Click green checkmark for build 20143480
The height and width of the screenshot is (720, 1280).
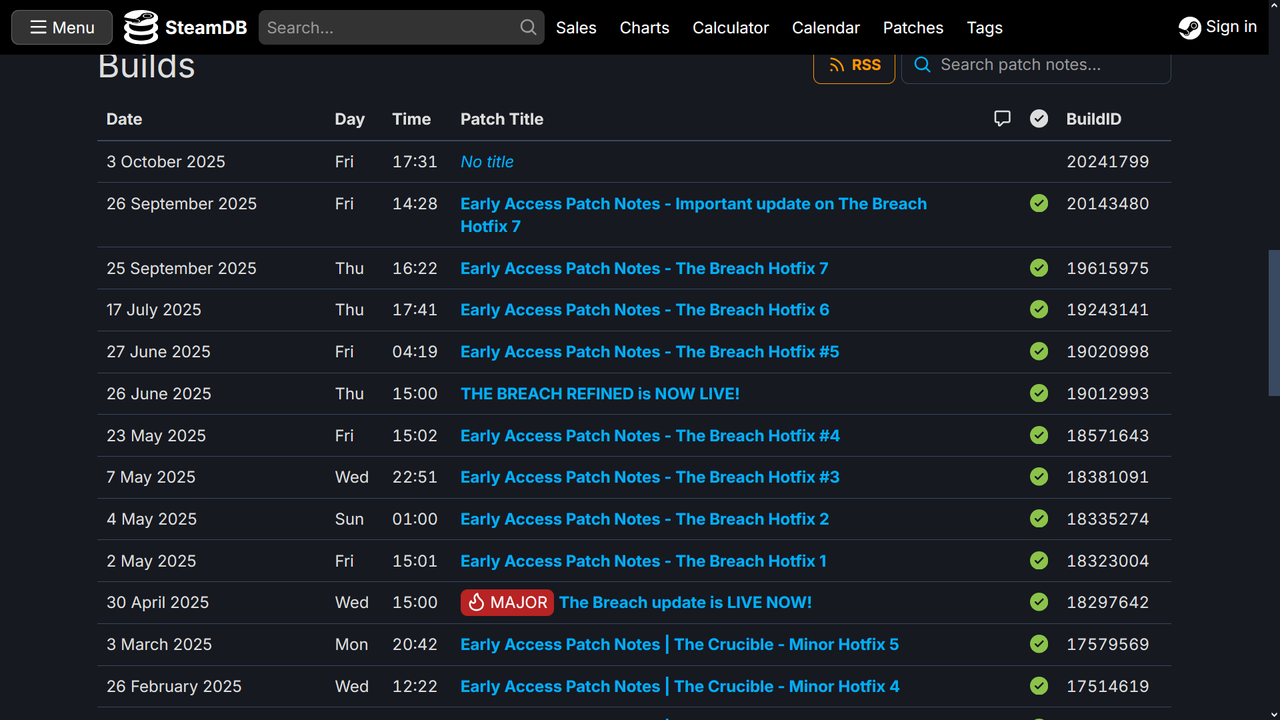[1039, 203]
